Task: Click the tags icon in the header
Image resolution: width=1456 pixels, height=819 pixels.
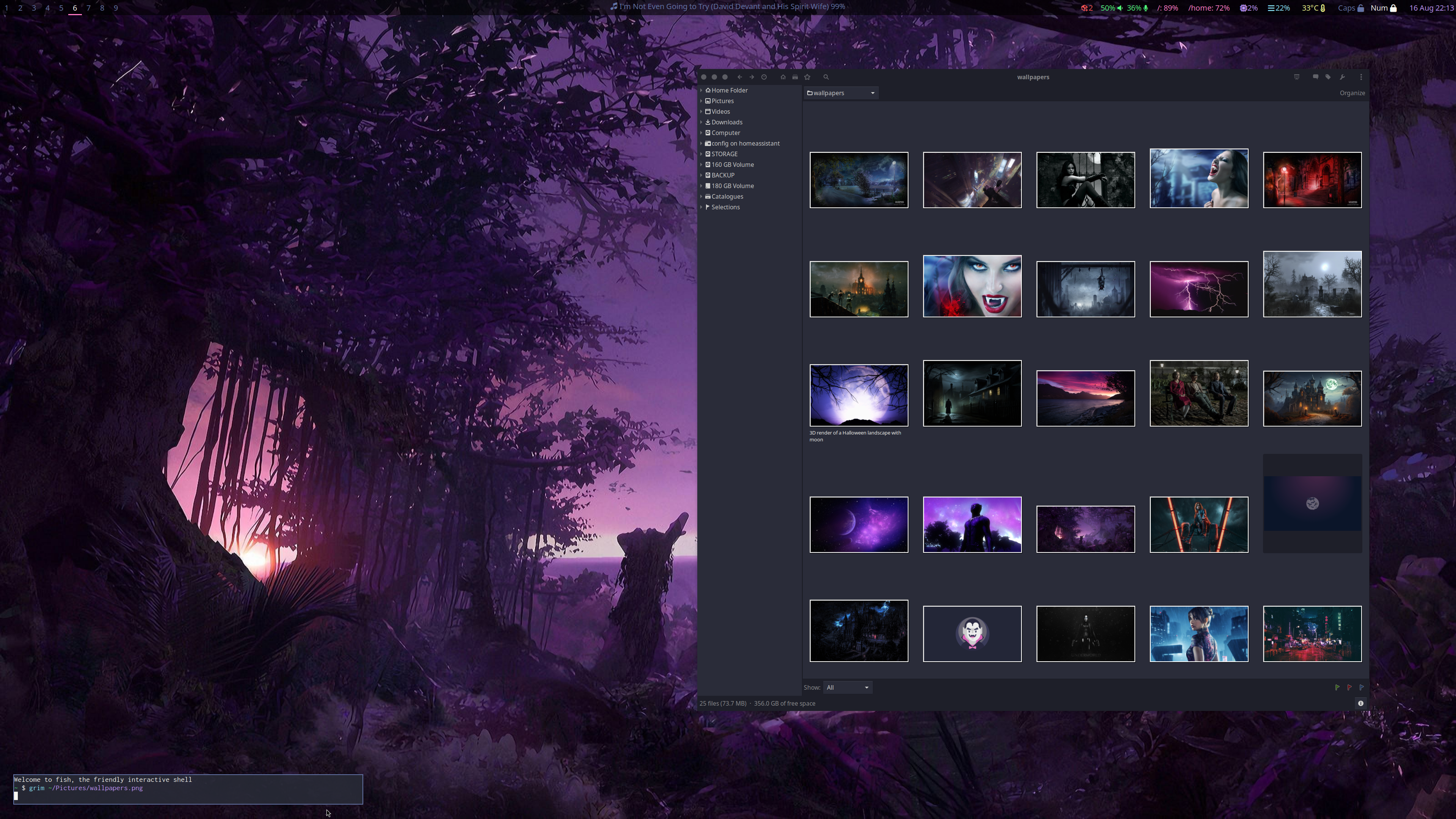Action: 1328,77
